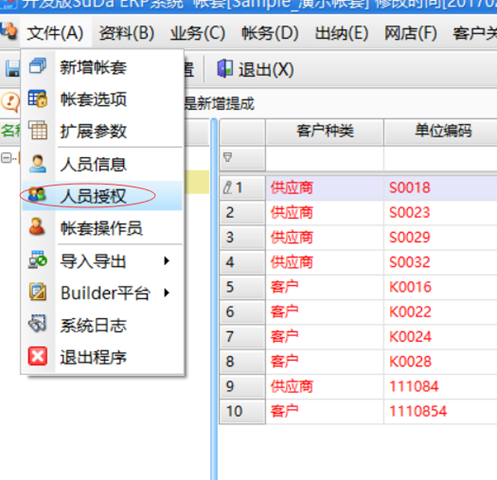Image resolution: width=497 pixels, height=480 pixels.
Task: Choose 帐套选项 from the menu
Action: [102, 99]
